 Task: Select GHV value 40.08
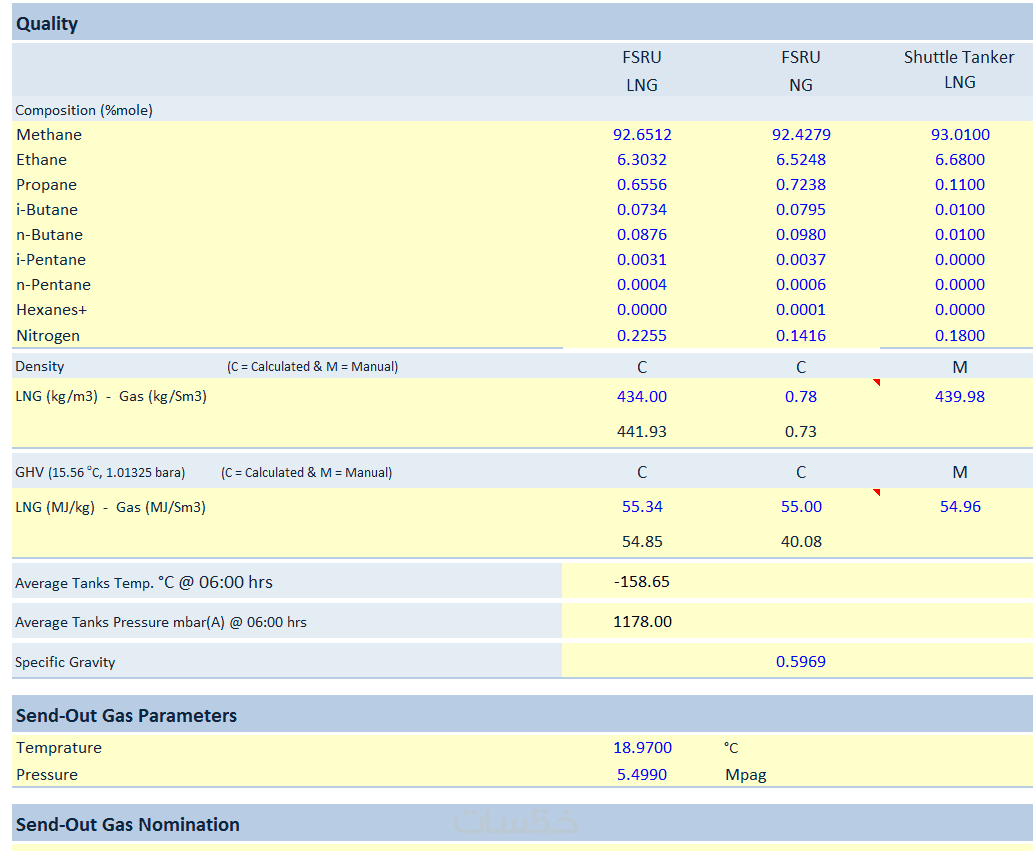click(x=801, y=541)
